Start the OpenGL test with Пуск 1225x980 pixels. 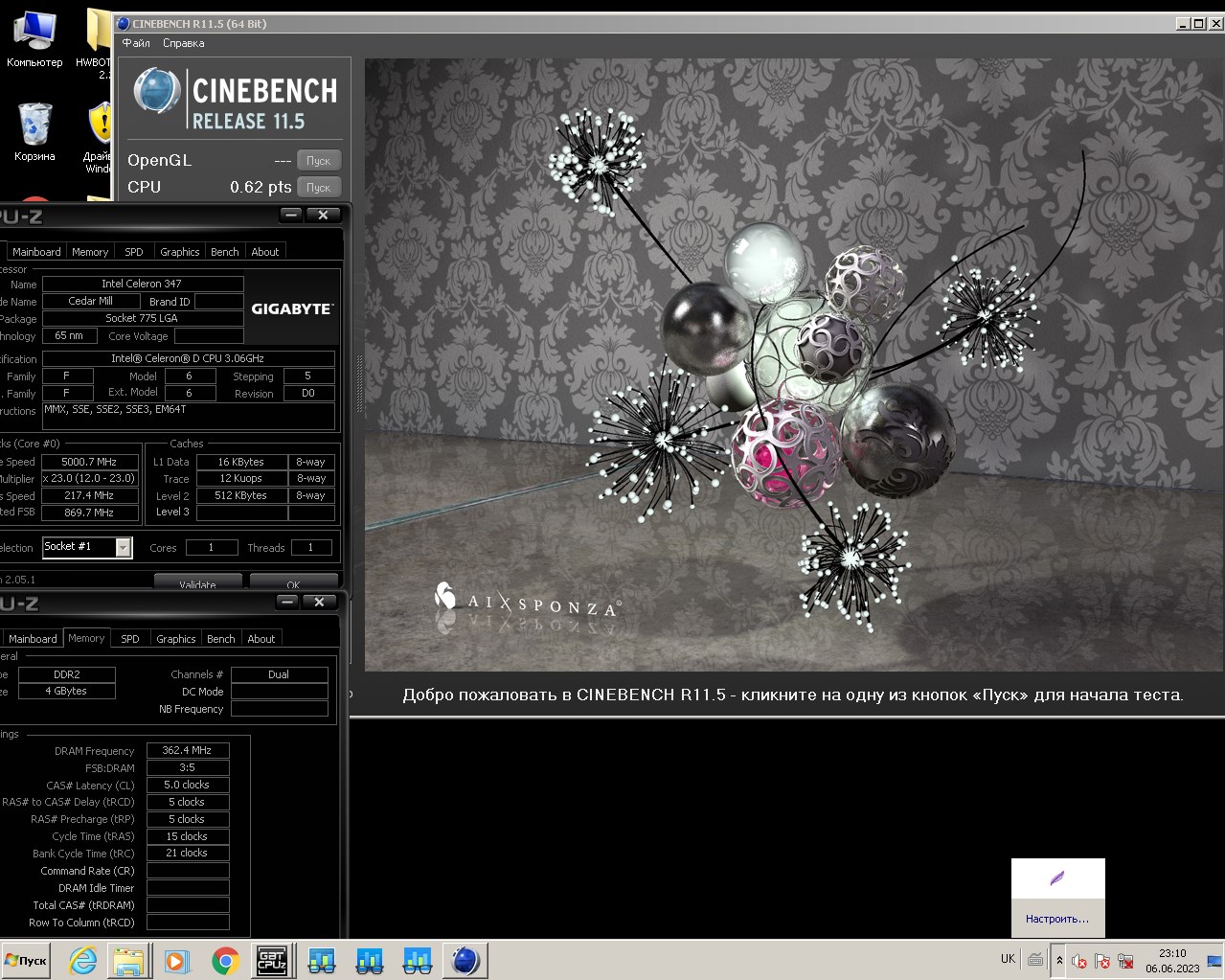click(x=319, y=161)
